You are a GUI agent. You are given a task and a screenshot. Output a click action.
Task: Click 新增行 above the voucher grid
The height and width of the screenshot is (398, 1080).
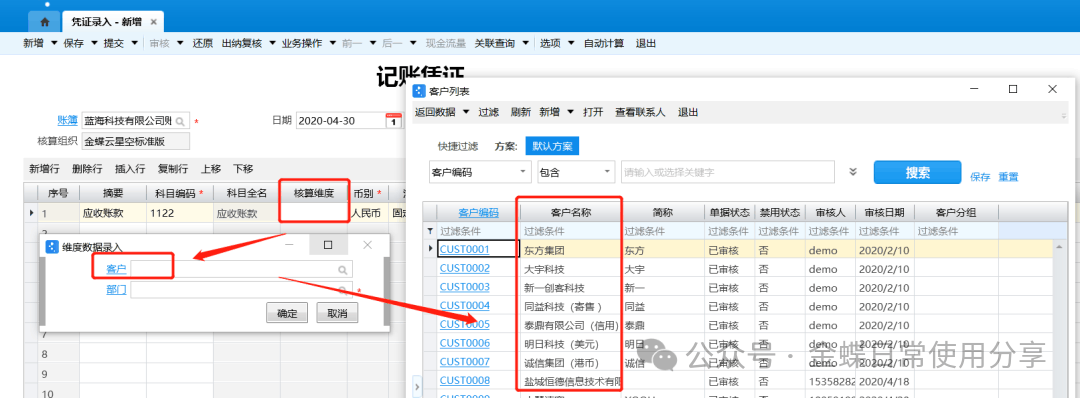(x=44, y=169)
